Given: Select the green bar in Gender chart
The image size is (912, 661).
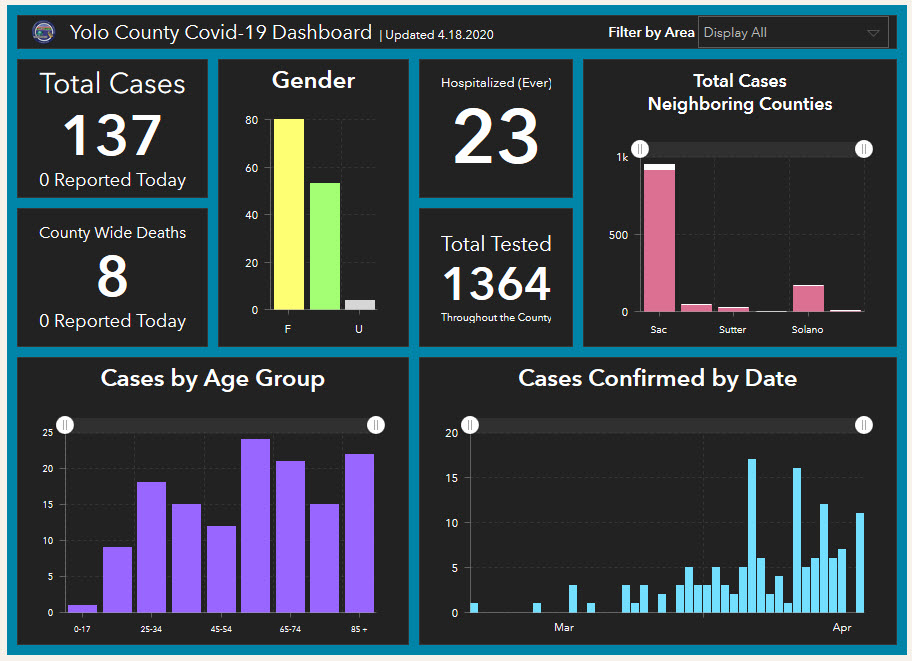Looking at the screenshot, I should click(325, 246).
